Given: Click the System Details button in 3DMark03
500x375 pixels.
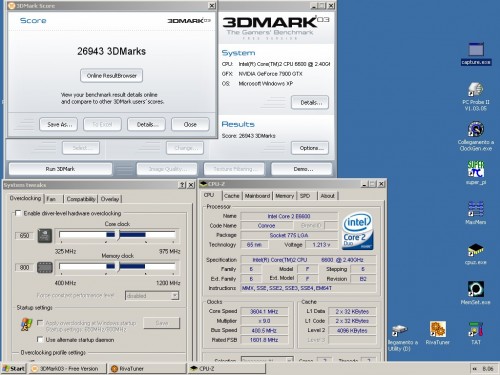Looking at the screenshot, I should pos(310,102).
